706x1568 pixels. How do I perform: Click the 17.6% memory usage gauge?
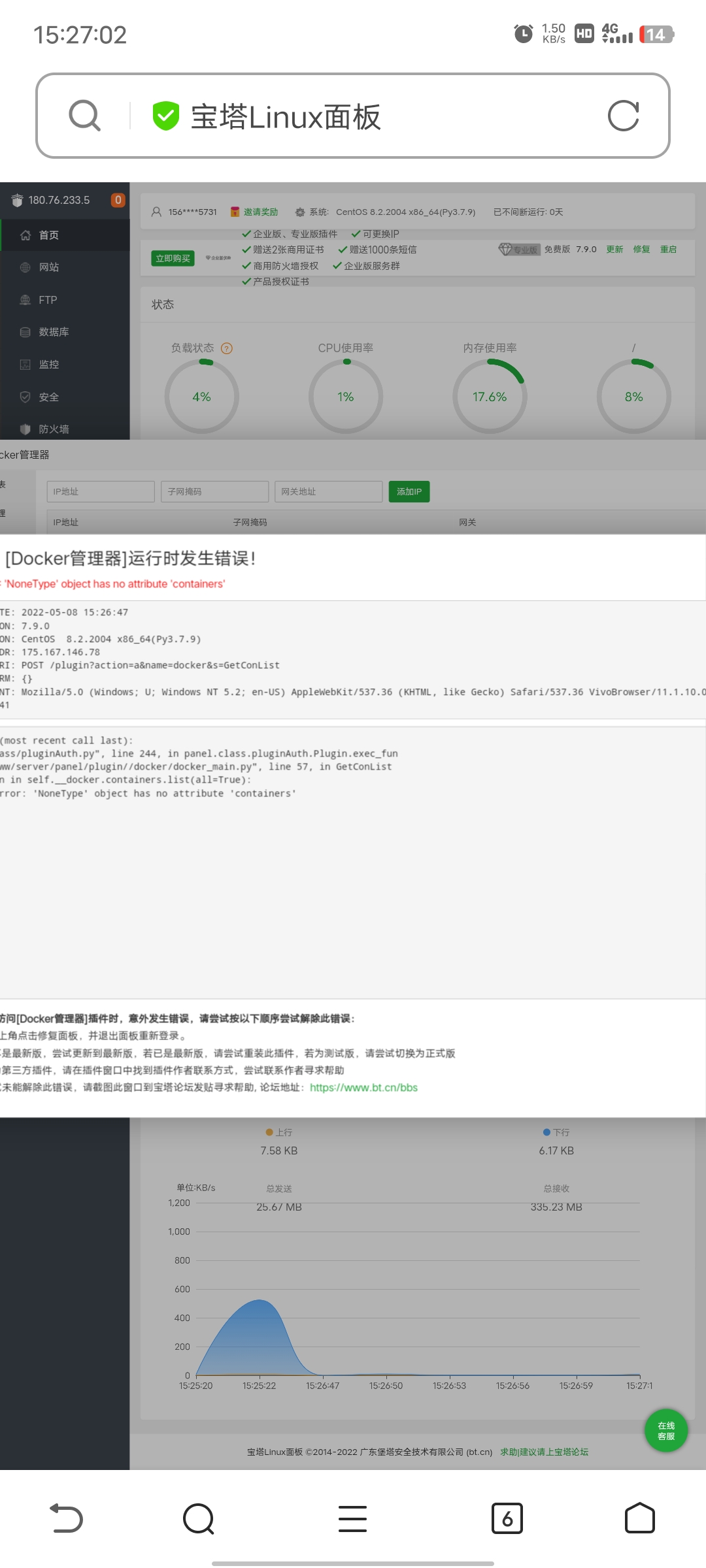click(x=490, y=397)
